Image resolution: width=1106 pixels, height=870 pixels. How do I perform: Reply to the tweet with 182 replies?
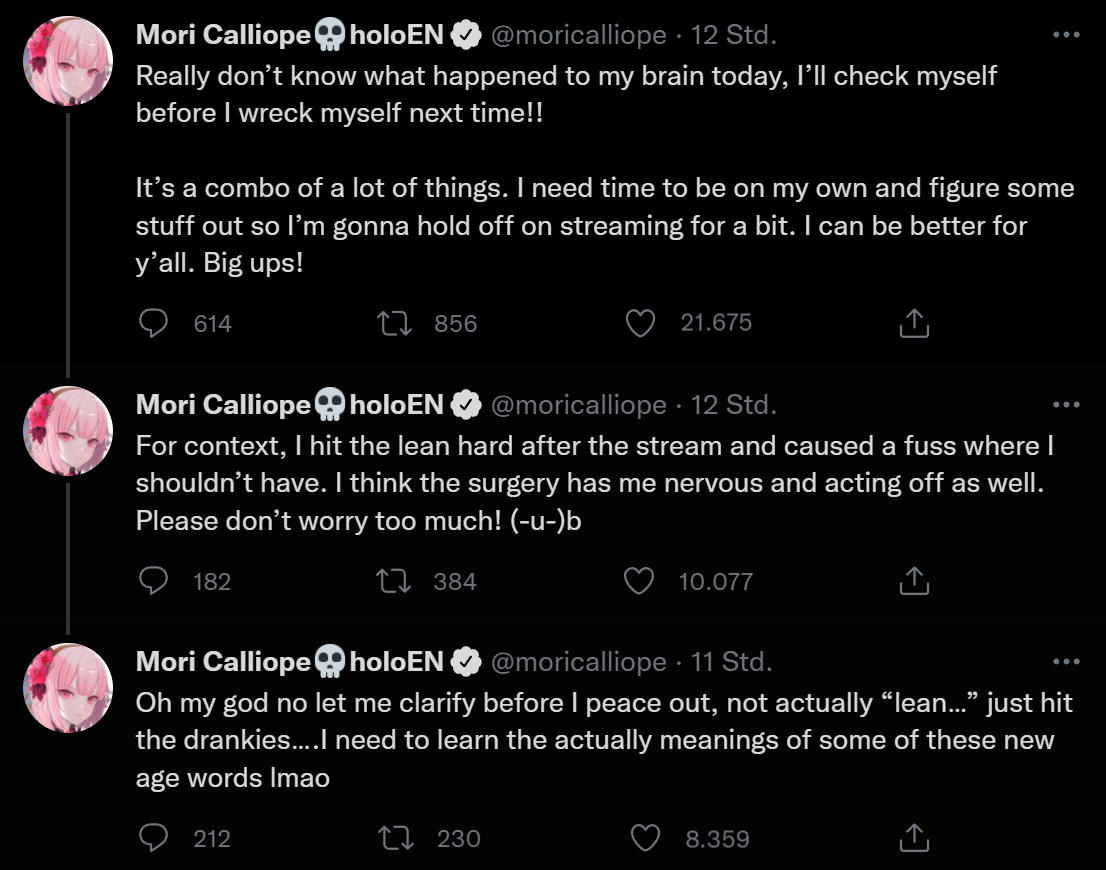point(153,581)
